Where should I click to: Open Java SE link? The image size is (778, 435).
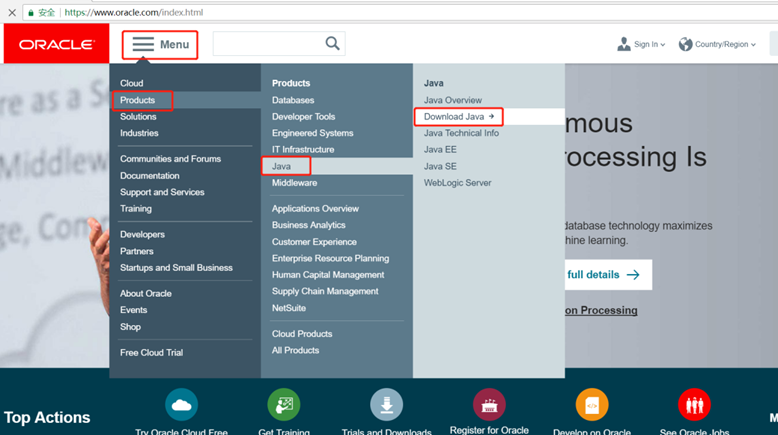(440, 166)
